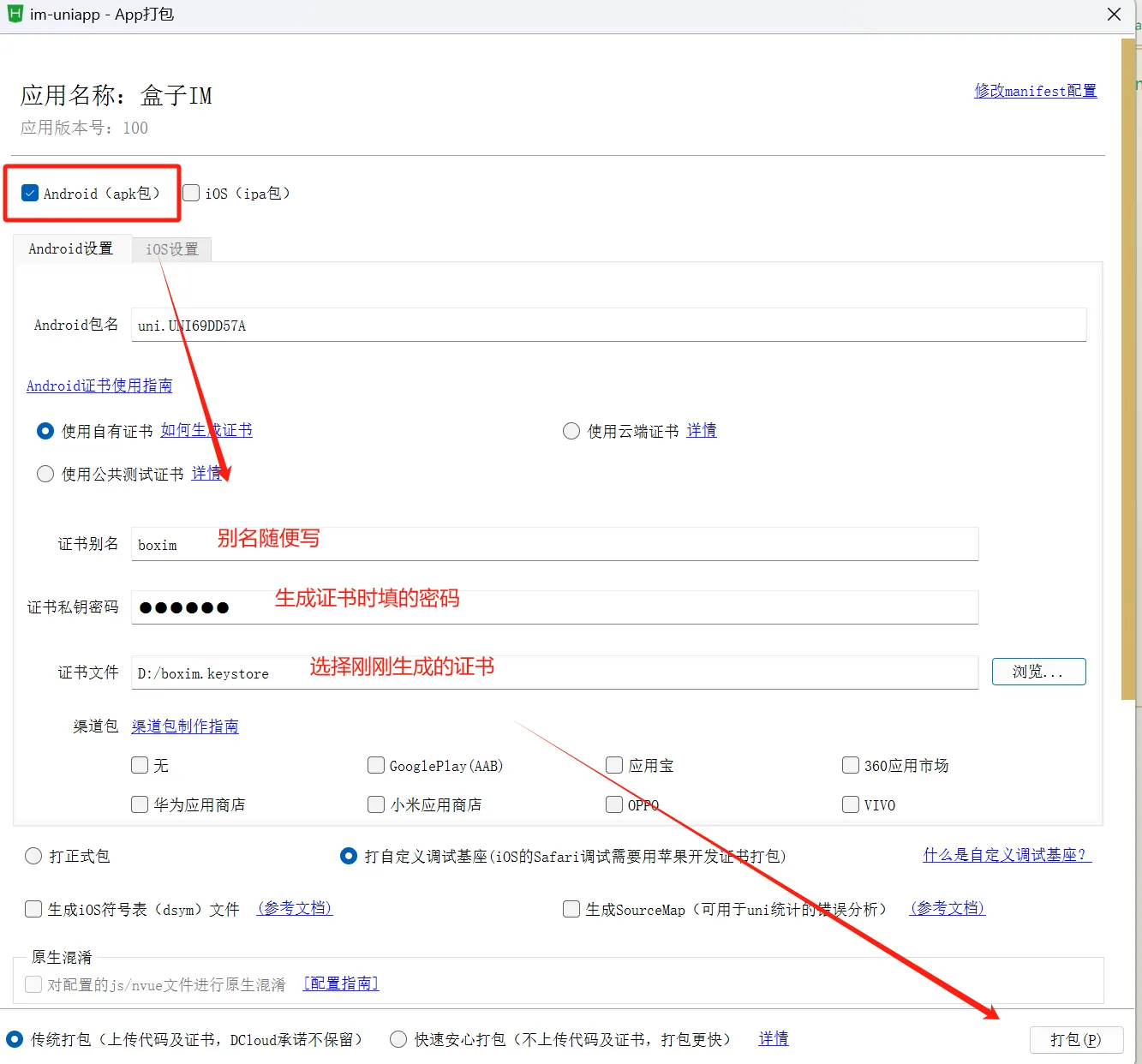1142x1064 pixels.
Task: Select 快速安心打包 packaging mode
Action: coord(398,1038)
